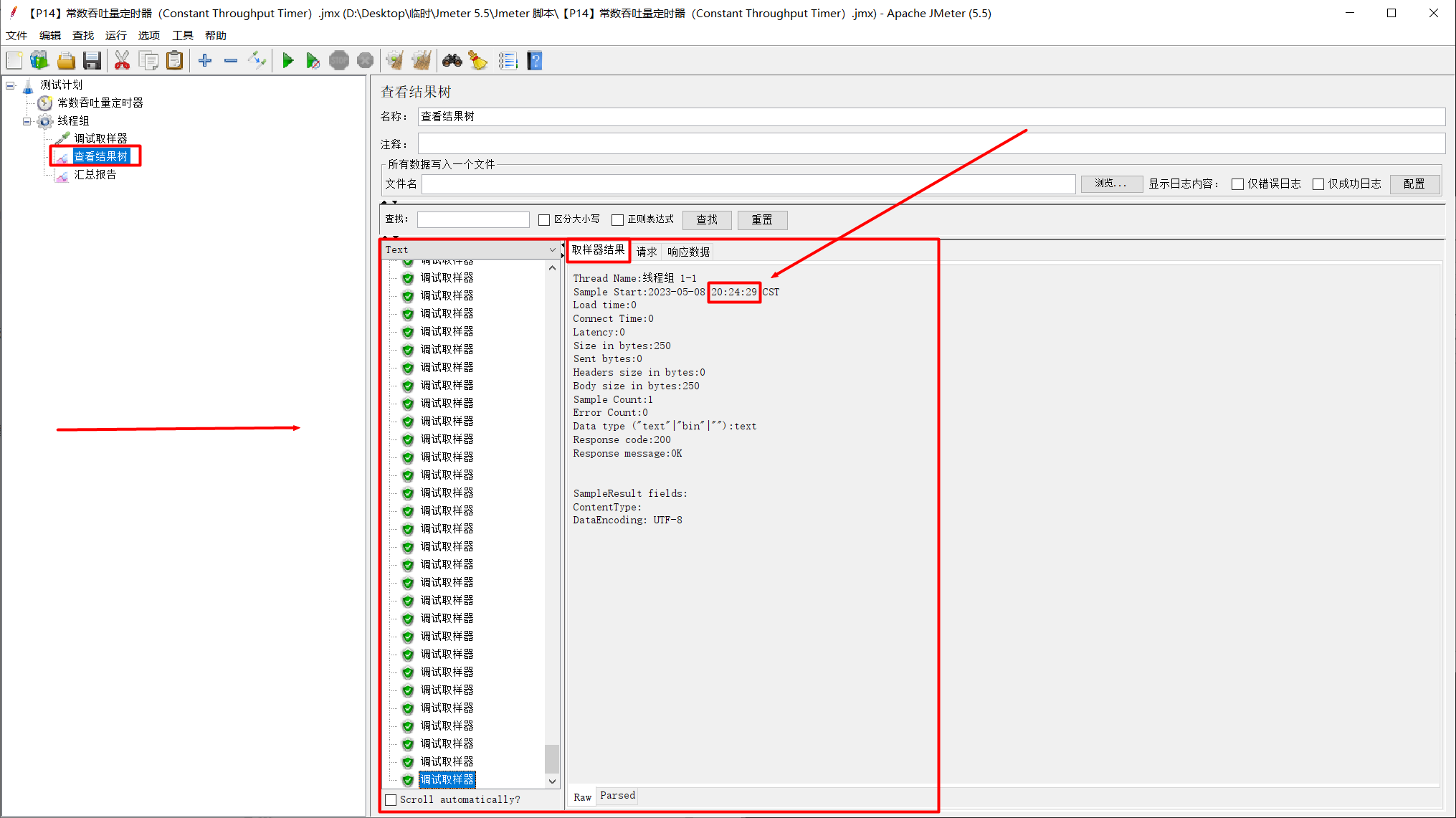Viewport: 1456px width, 818px height.
Task: Collapse the 测试计划 tree node
Action: tap(10, 85)
